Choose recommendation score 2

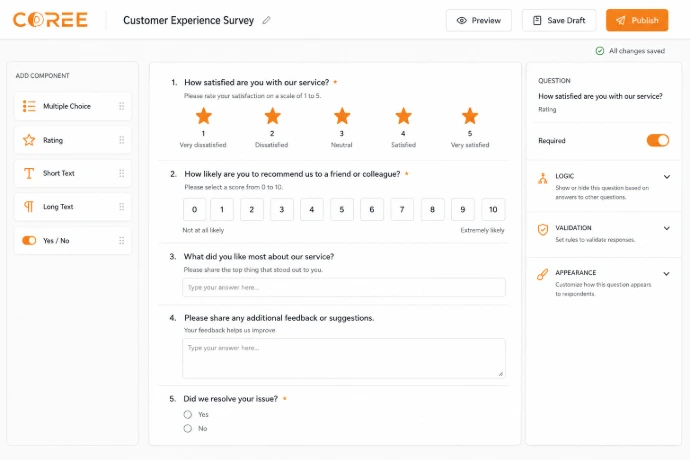point(252,209)
